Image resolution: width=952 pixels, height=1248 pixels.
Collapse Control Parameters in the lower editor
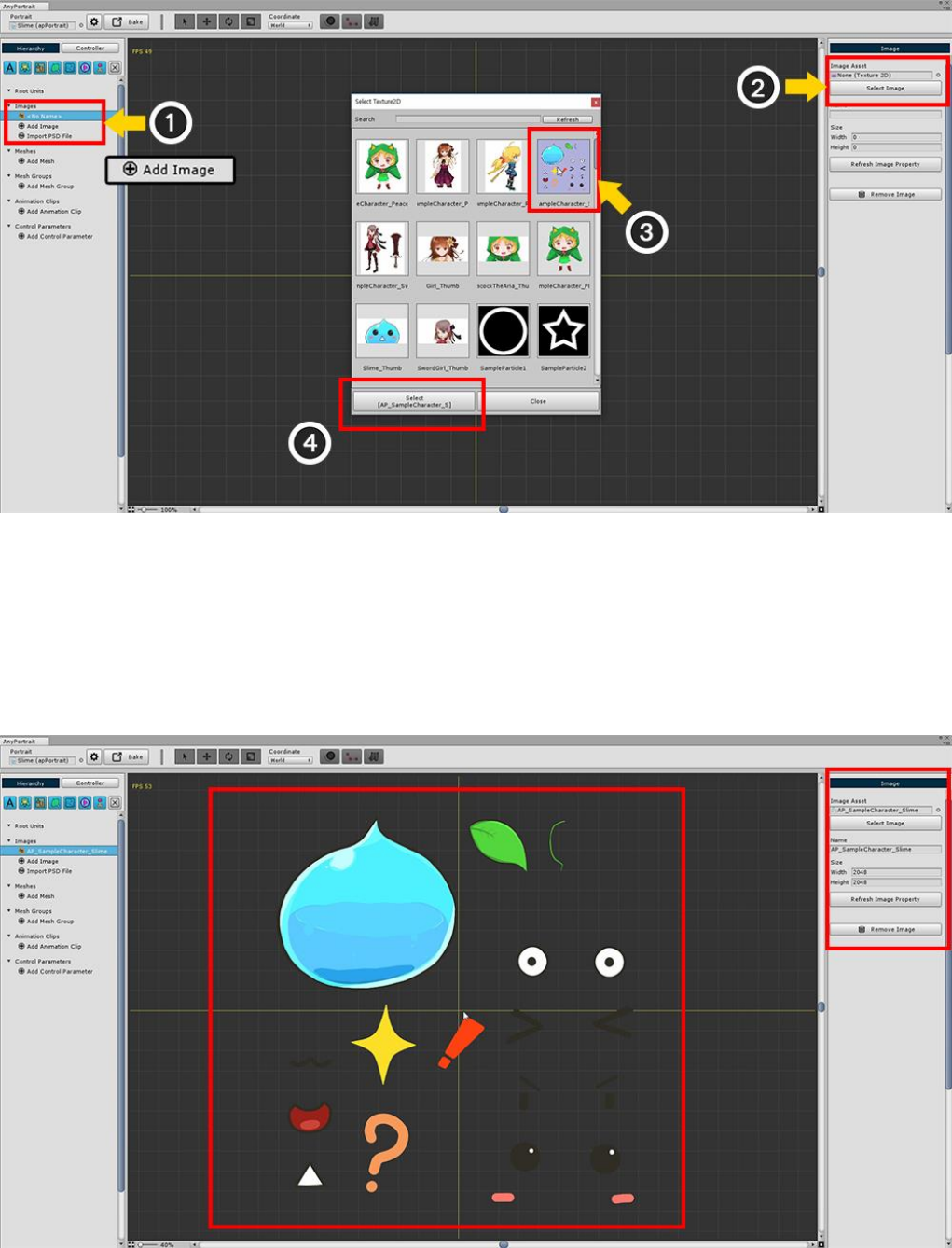click(9, 962)
